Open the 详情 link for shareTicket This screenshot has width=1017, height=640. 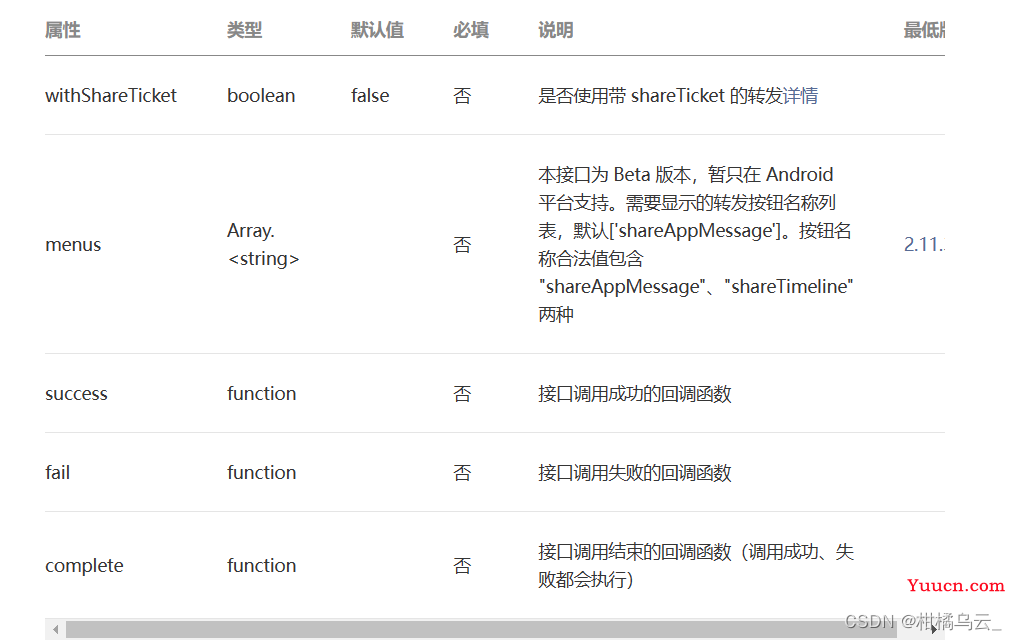pyautogui.click(x=800, y=96)
